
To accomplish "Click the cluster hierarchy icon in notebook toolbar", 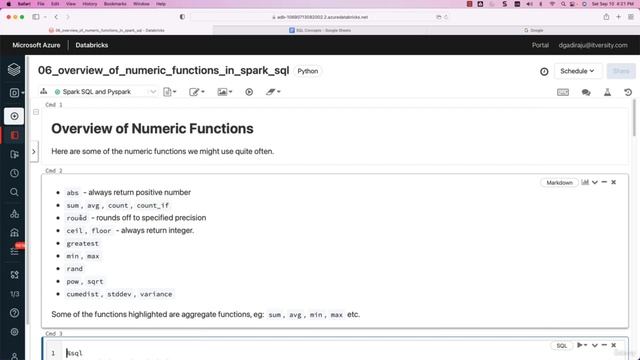I will (x=44, y=91).
